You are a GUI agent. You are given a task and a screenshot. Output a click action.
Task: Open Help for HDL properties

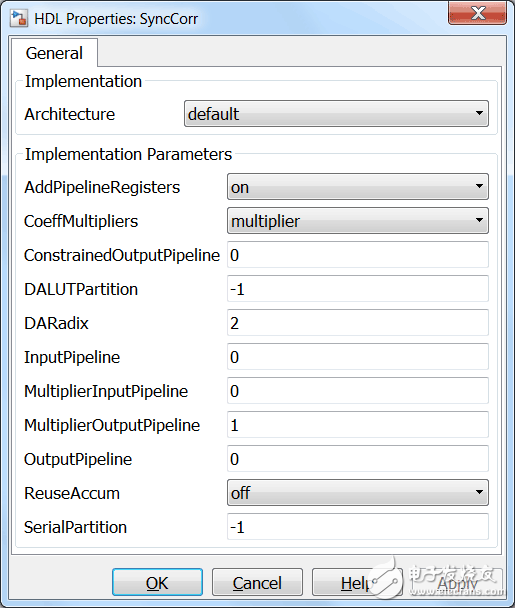357,582
